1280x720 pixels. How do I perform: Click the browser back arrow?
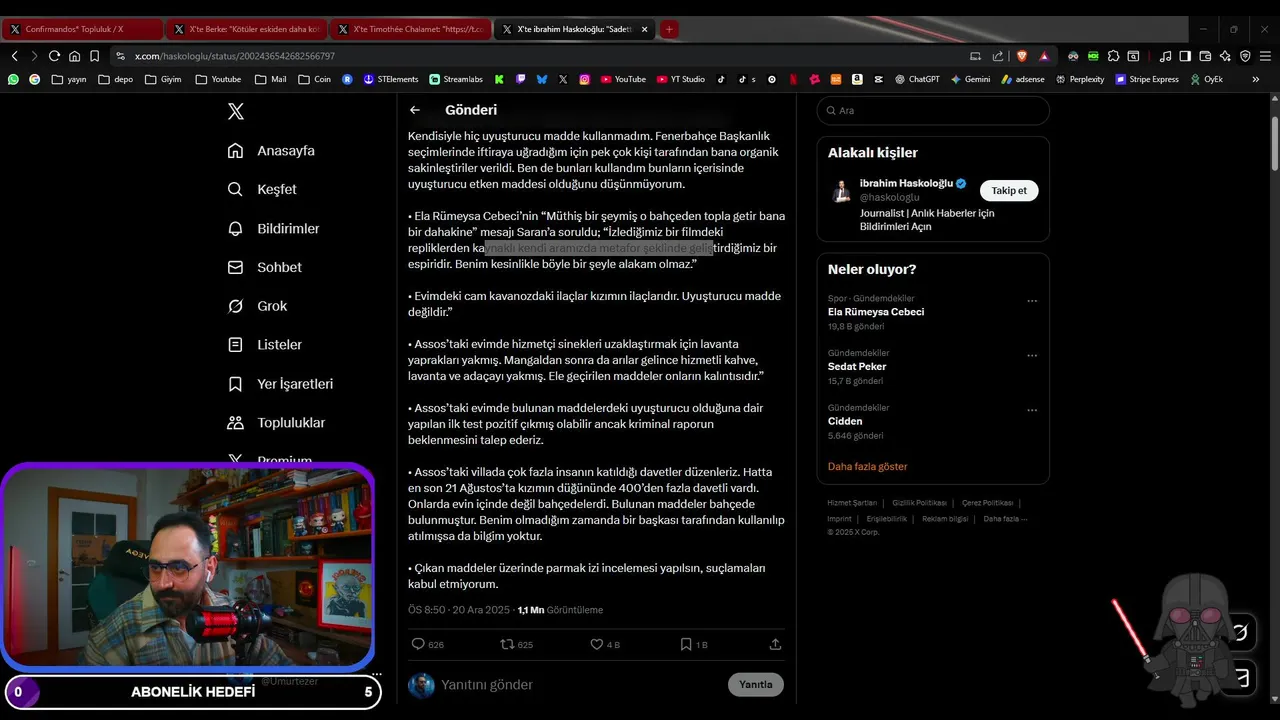pyautogui.click(x=14, y=56)
